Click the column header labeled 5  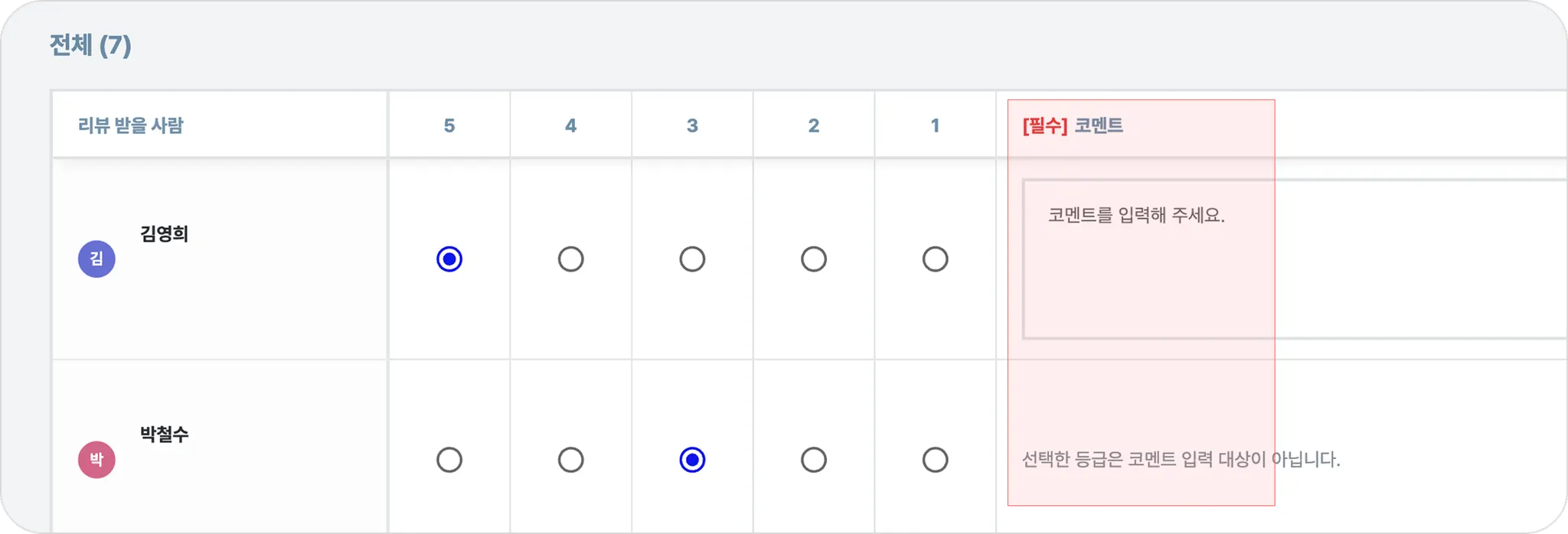tap(449, 125)
